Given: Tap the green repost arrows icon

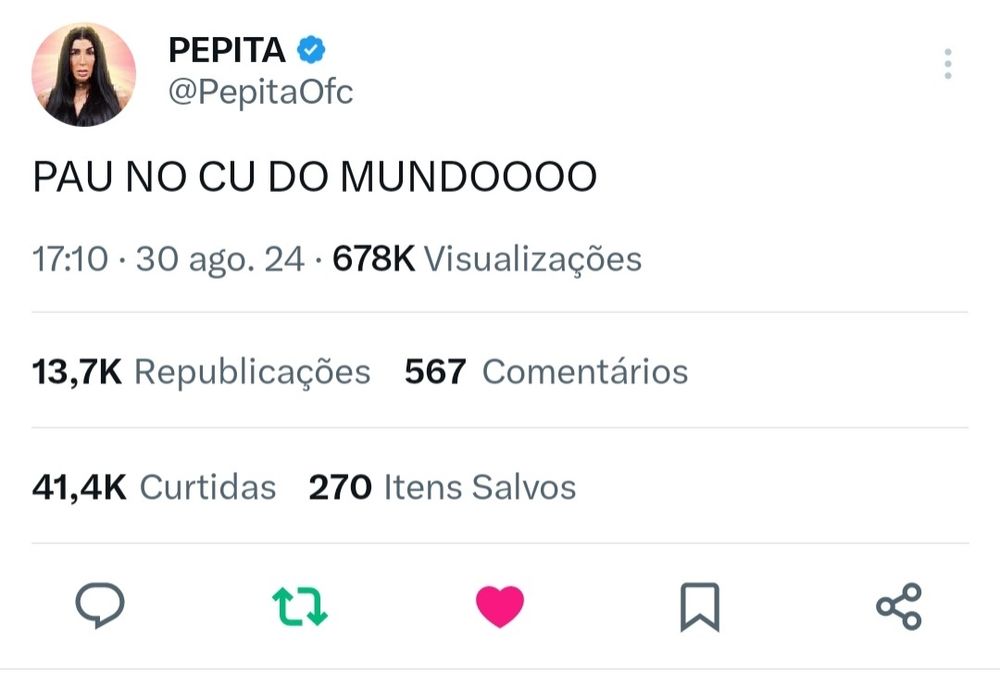Looking at the screenshot, I should point(300,606).
